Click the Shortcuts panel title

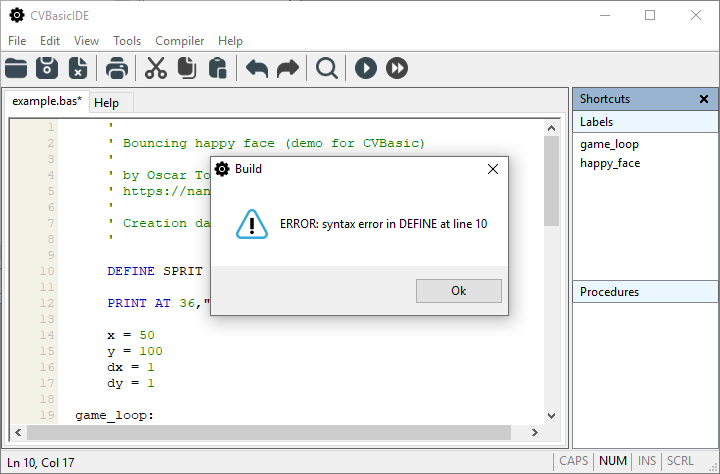[605, 99]
